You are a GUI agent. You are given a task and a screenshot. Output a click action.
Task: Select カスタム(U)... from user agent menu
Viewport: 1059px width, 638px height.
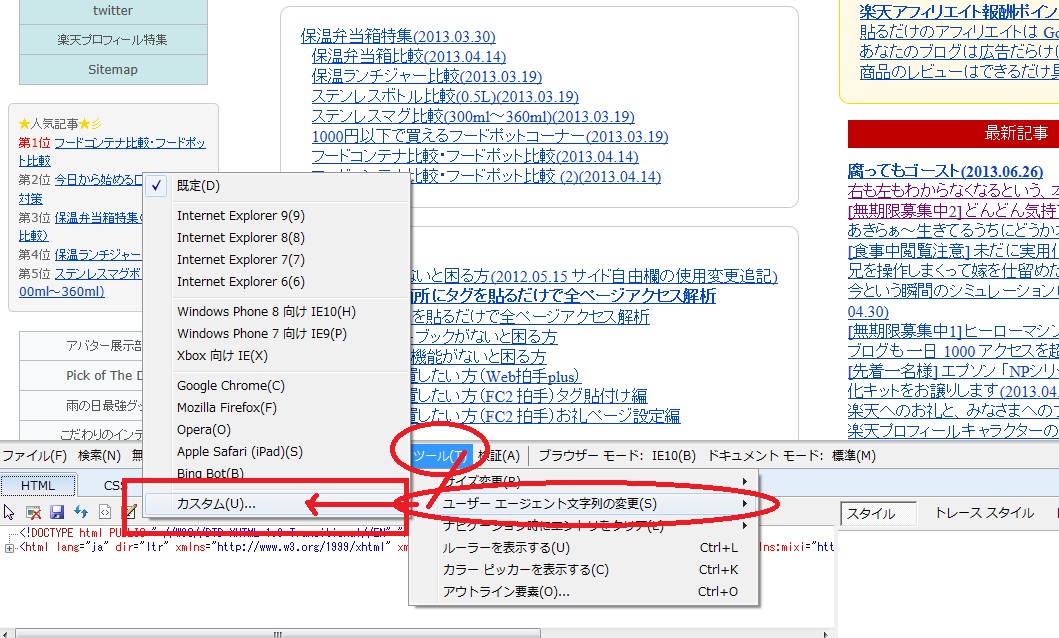click(x=216, y=503)
